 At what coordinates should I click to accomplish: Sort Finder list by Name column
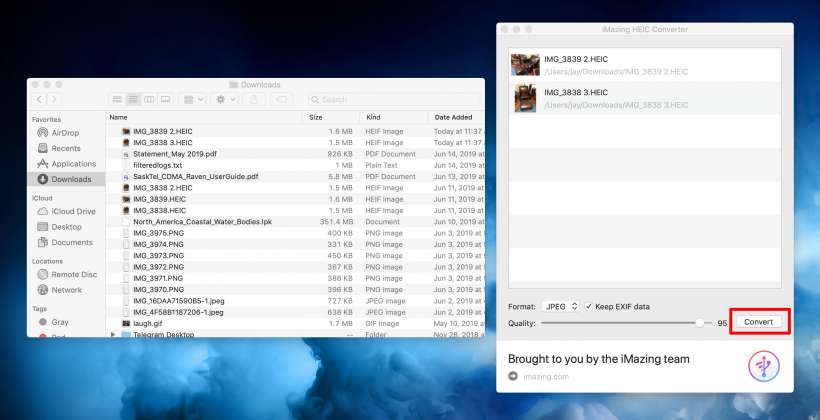pyautogui.click(x=205, y=117)
